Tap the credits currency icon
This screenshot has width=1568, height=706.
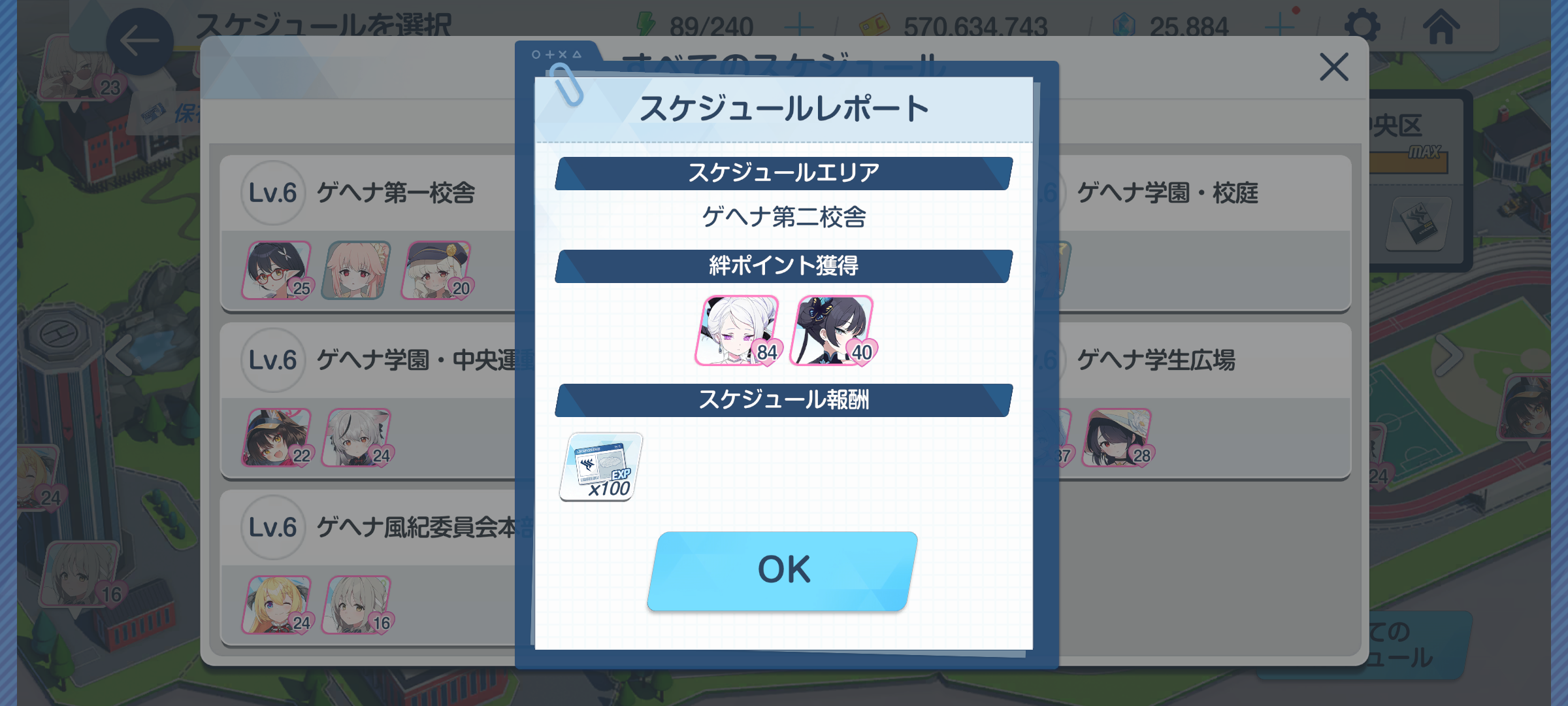click(874, 26)
